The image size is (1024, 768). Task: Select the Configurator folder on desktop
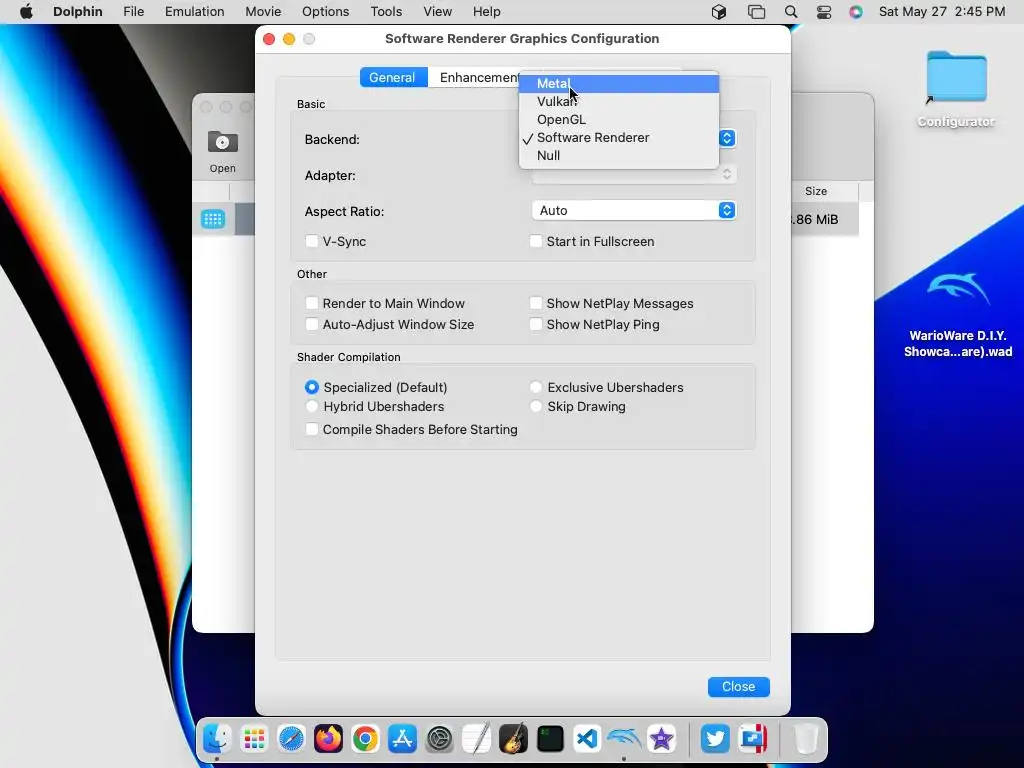tap(956, 89)
